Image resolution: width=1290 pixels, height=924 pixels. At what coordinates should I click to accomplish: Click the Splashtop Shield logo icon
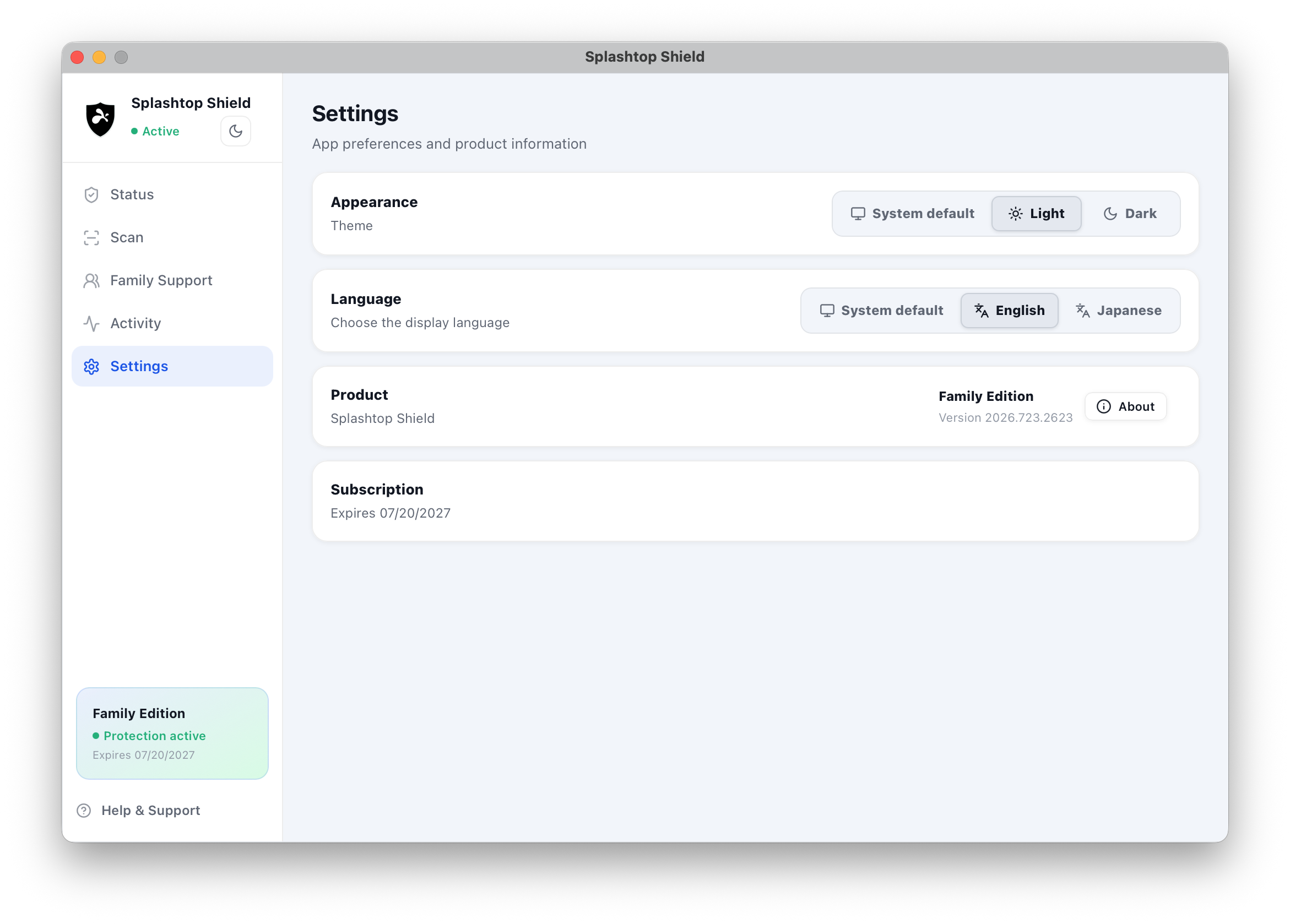pos(100,119)
